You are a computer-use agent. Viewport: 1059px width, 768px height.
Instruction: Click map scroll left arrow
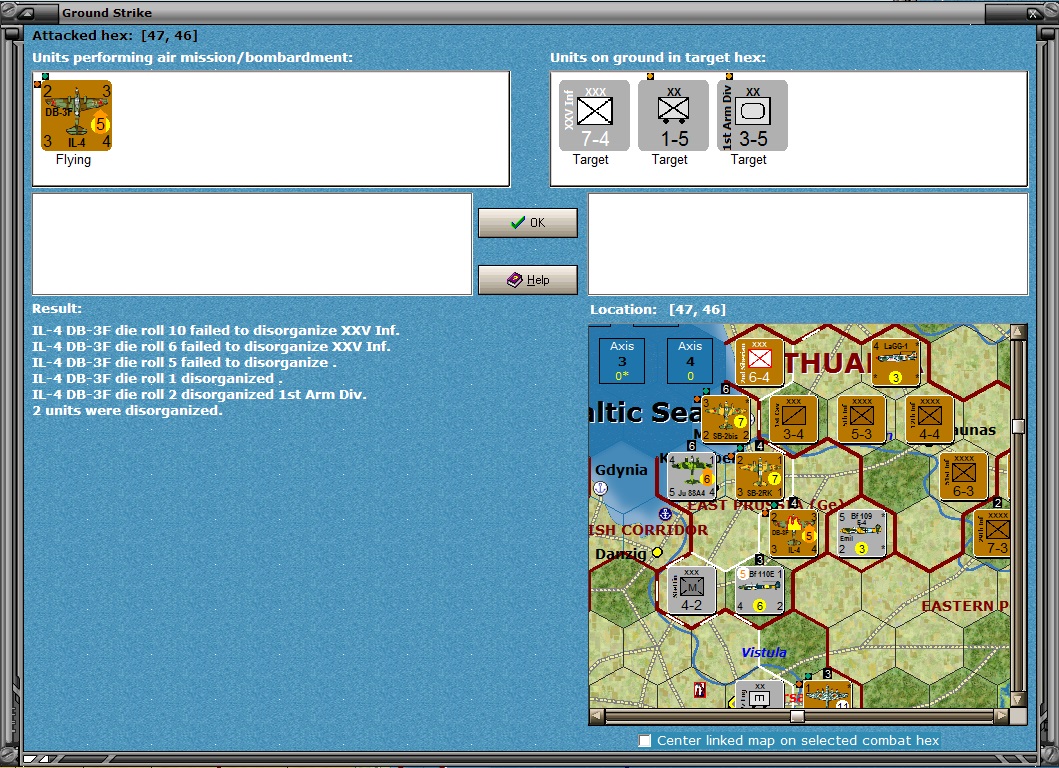596,716
